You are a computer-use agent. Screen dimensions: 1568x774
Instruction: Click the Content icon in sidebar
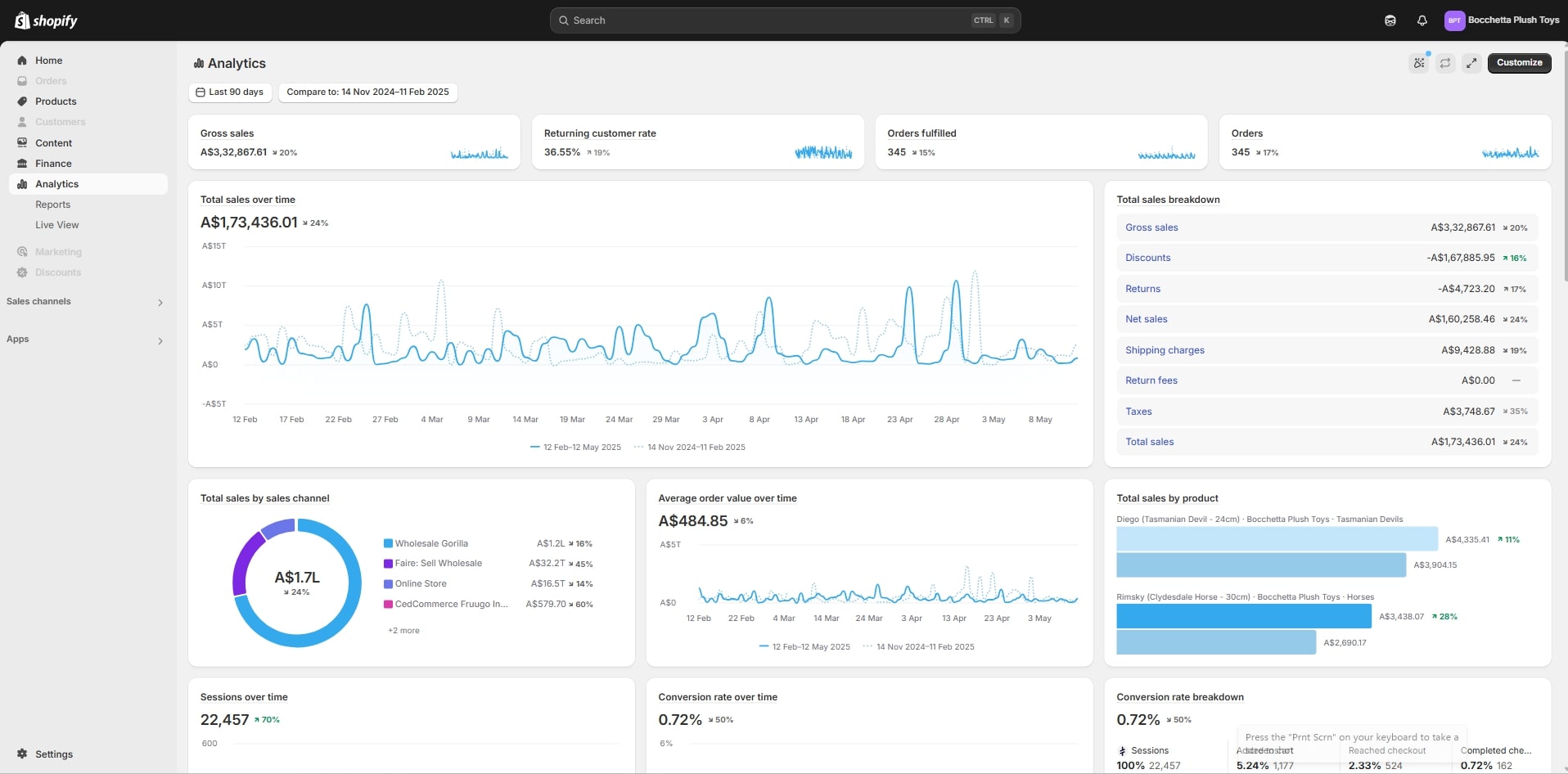click(22, 143)
